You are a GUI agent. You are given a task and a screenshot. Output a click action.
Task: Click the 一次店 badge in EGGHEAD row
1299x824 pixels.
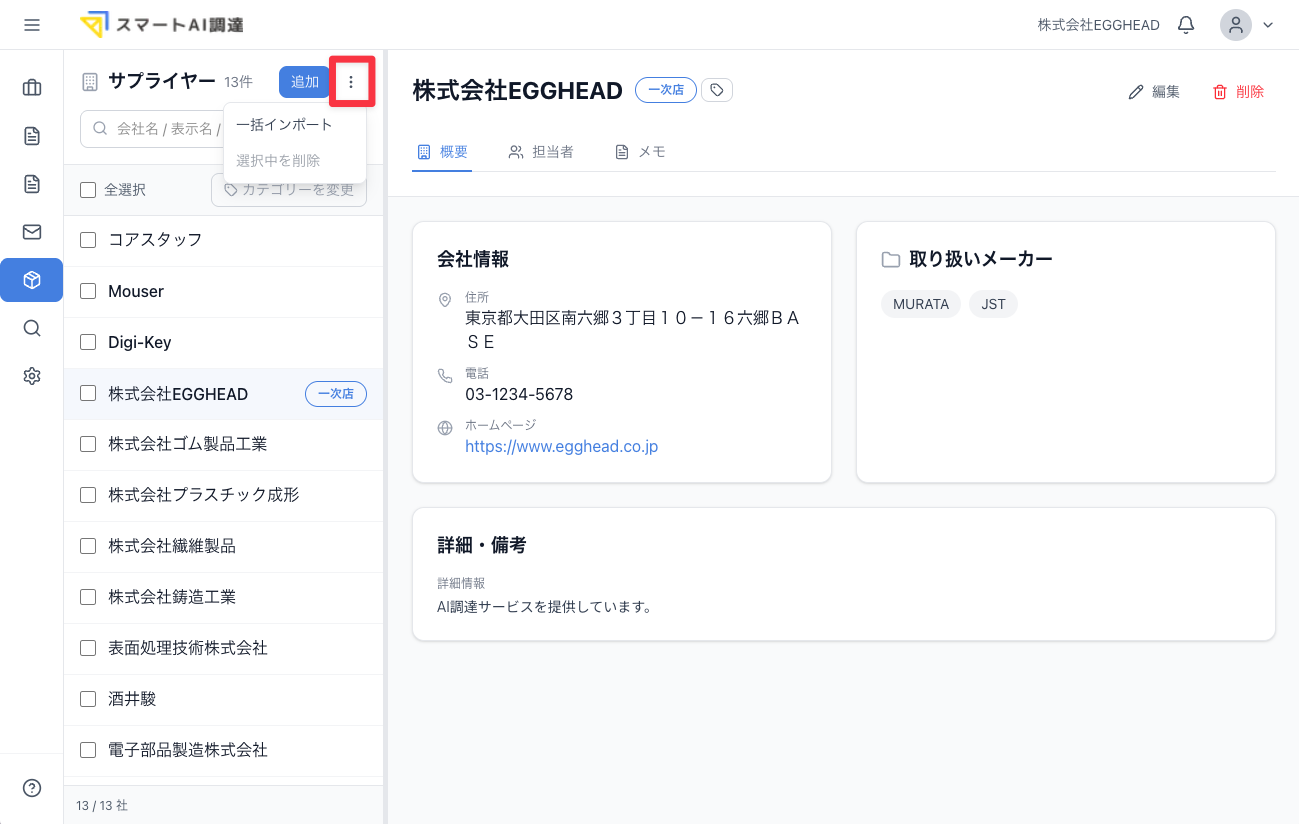(x=336, y=394)
